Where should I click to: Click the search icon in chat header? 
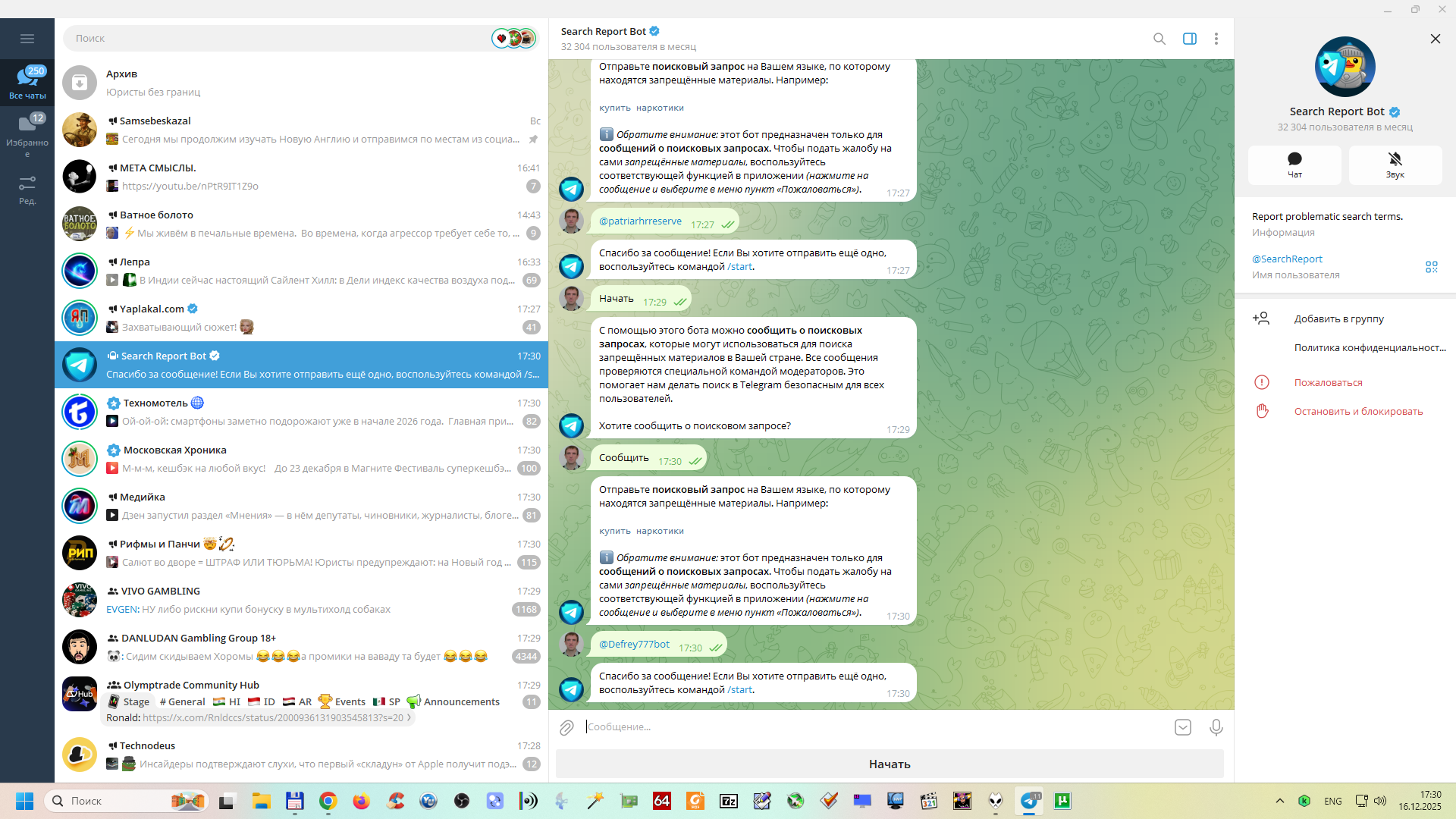point(1159,39)
